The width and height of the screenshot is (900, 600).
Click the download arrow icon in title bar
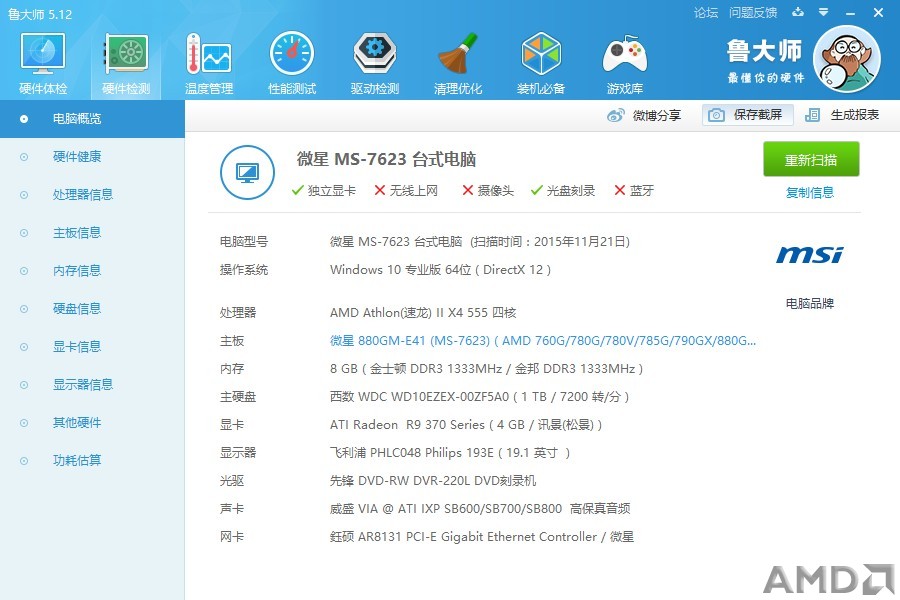[x=798, y=12]
